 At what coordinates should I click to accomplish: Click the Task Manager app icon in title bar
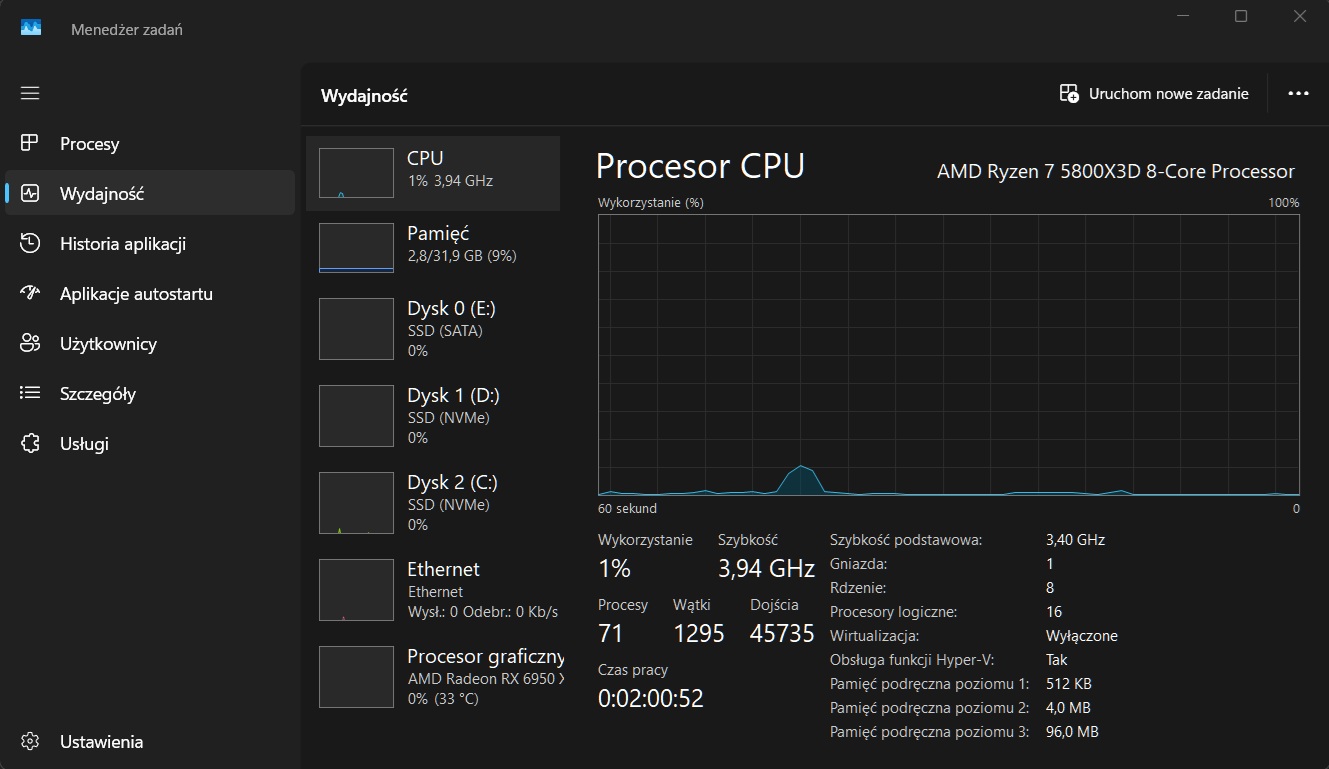[31, 28]
